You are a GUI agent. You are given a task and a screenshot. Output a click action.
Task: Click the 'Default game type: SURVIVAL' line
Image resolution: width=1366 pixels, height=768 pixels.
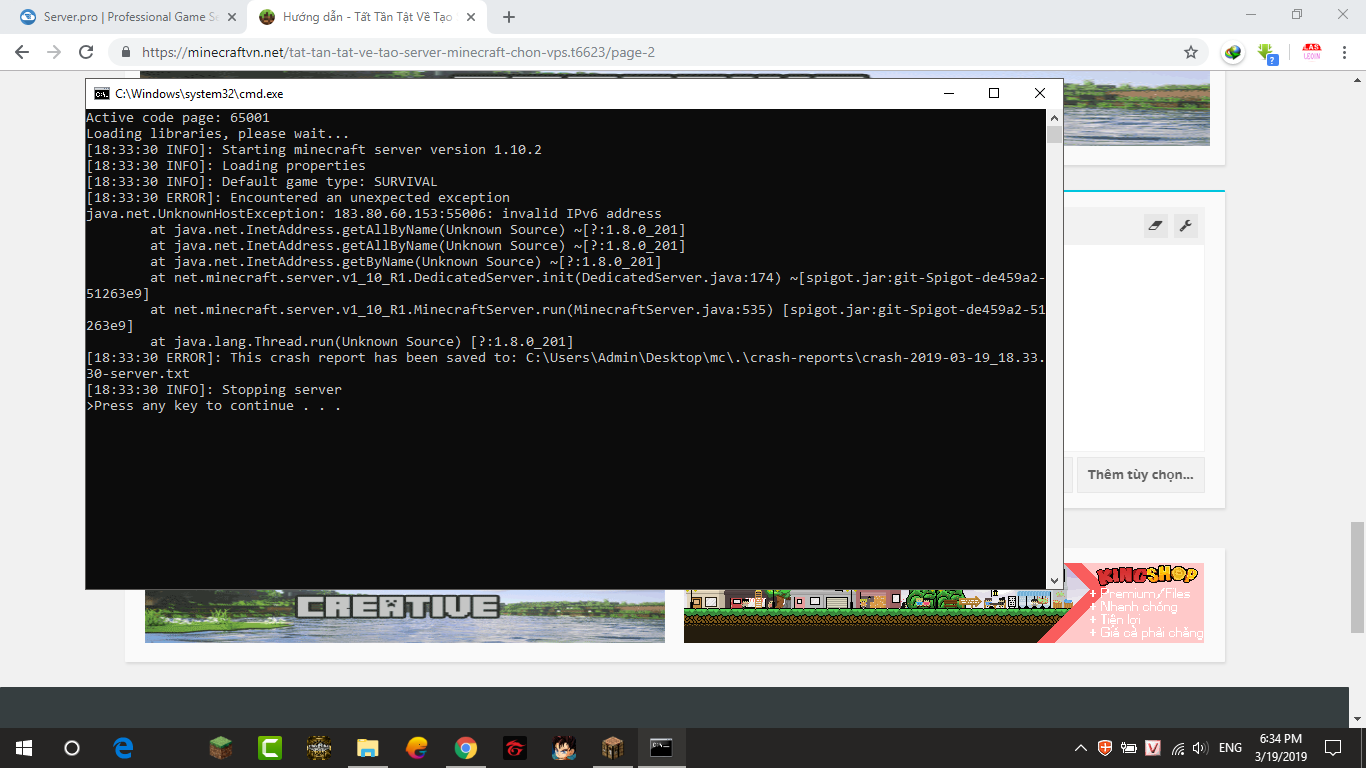click(262, 182)
